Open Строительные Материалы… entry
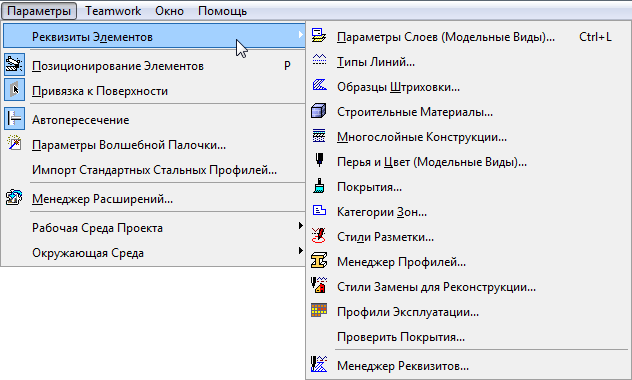The height and width of the screenshot is (380, 632). [x=415, y=112]
